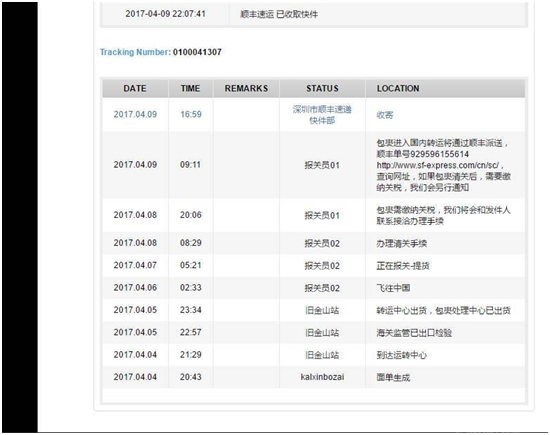Viewport: 550px width, 435px height.
Task: Click time 16:59 in first row
Action: 191,114
